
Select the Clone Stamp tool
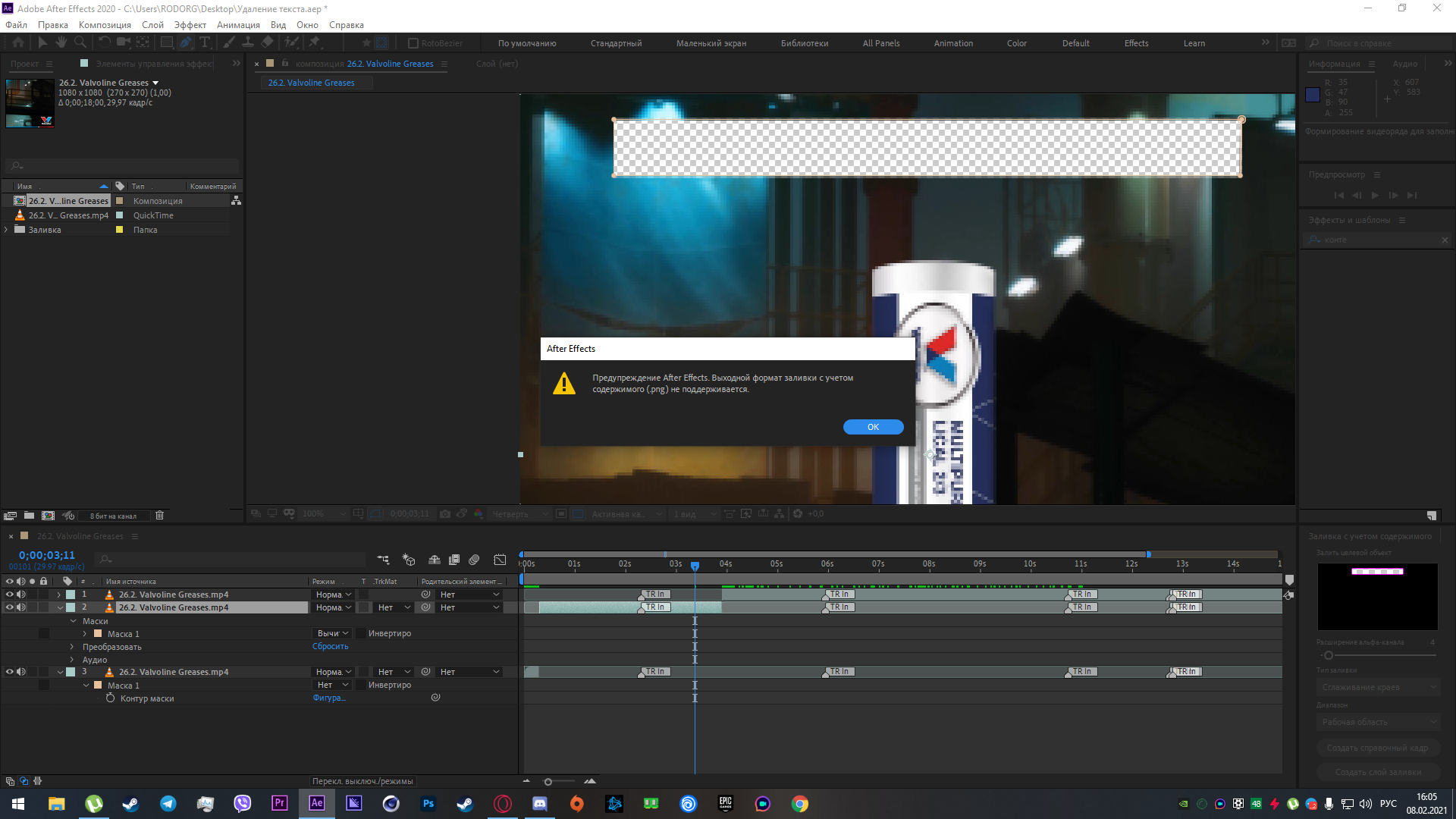(x=247, y=42)
